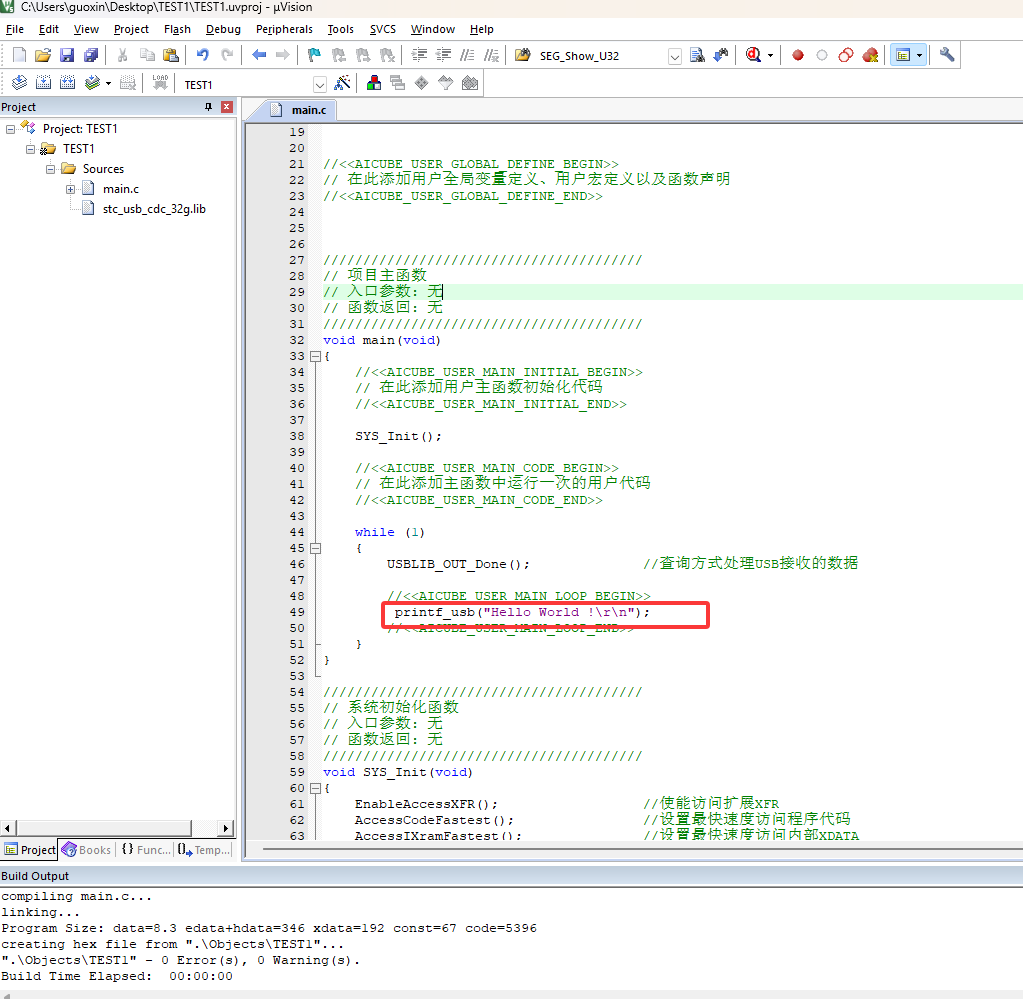Open Options for Target with the magic wand icon

[x=342, y=83]
